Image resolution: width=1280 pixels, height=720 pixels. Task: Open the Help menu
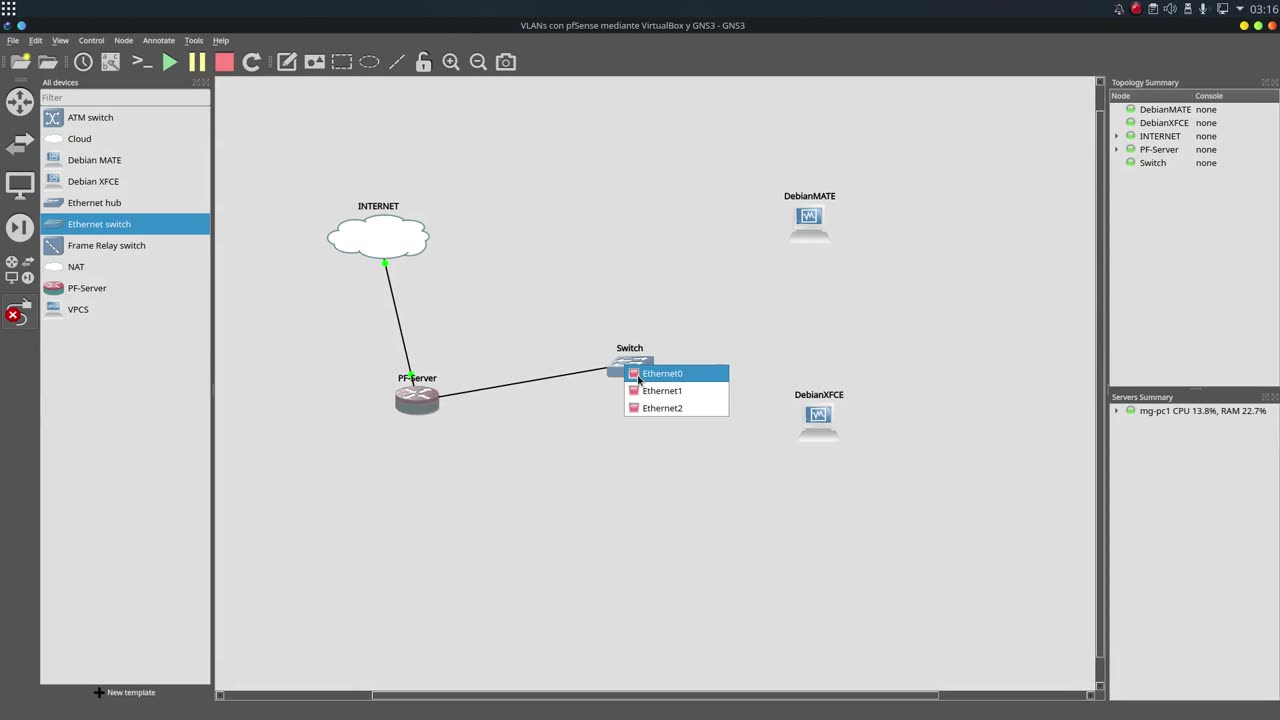(221, 41)
